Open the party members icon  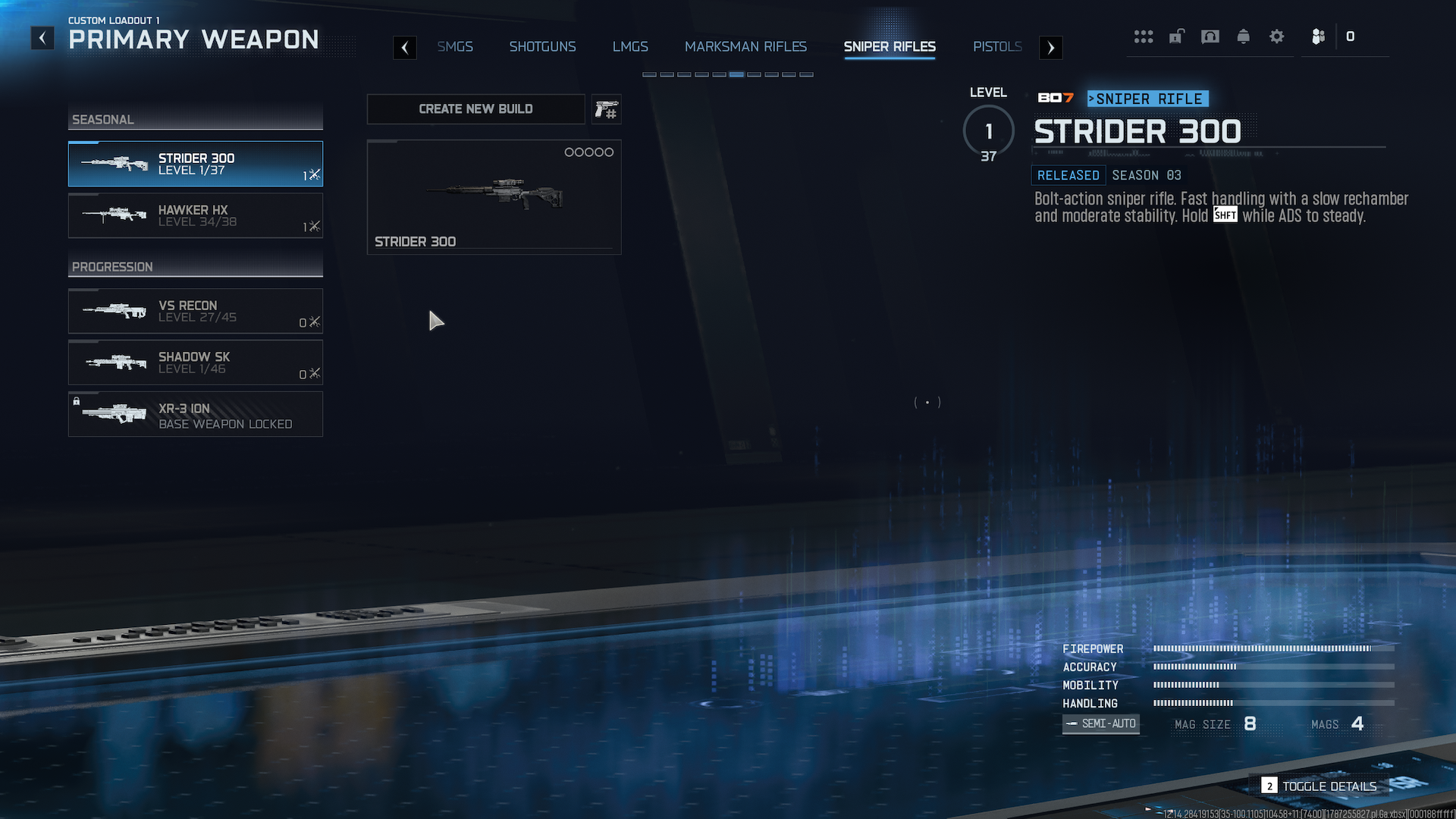pyautogui.click(x=1318, y=36)
